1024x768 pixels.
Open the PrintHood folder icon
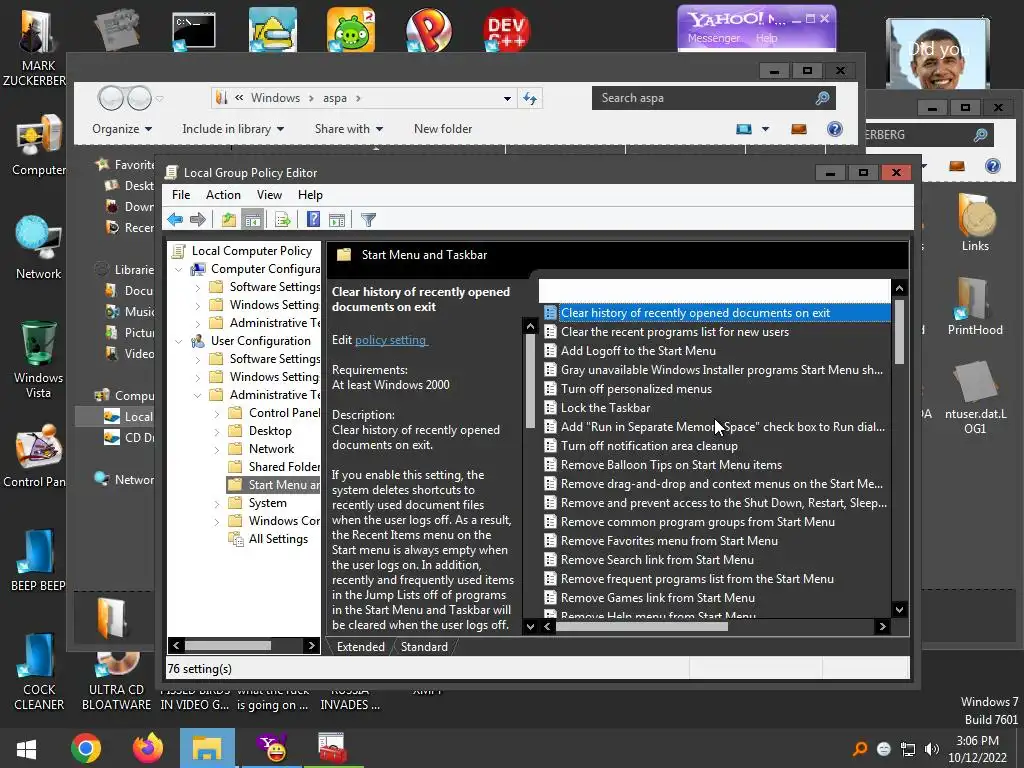point(975,306)
